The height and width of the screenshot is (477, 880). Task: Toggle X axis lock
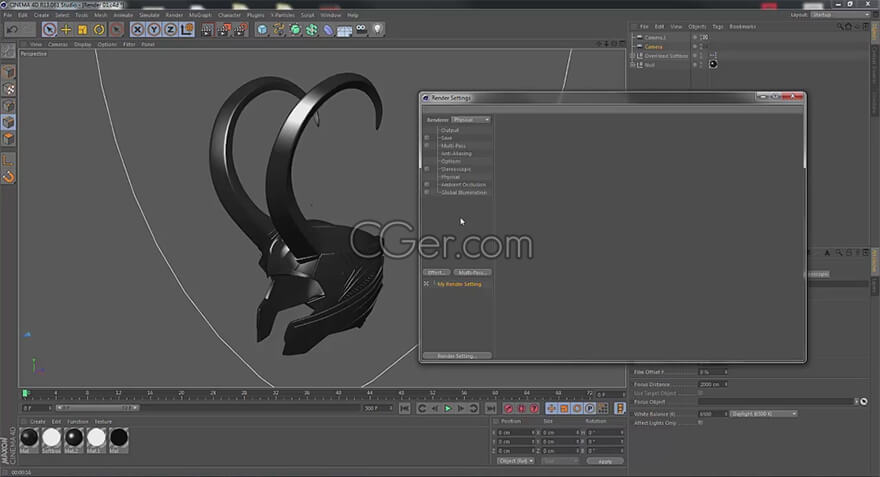pyautogui.click(x=138, y=30)
